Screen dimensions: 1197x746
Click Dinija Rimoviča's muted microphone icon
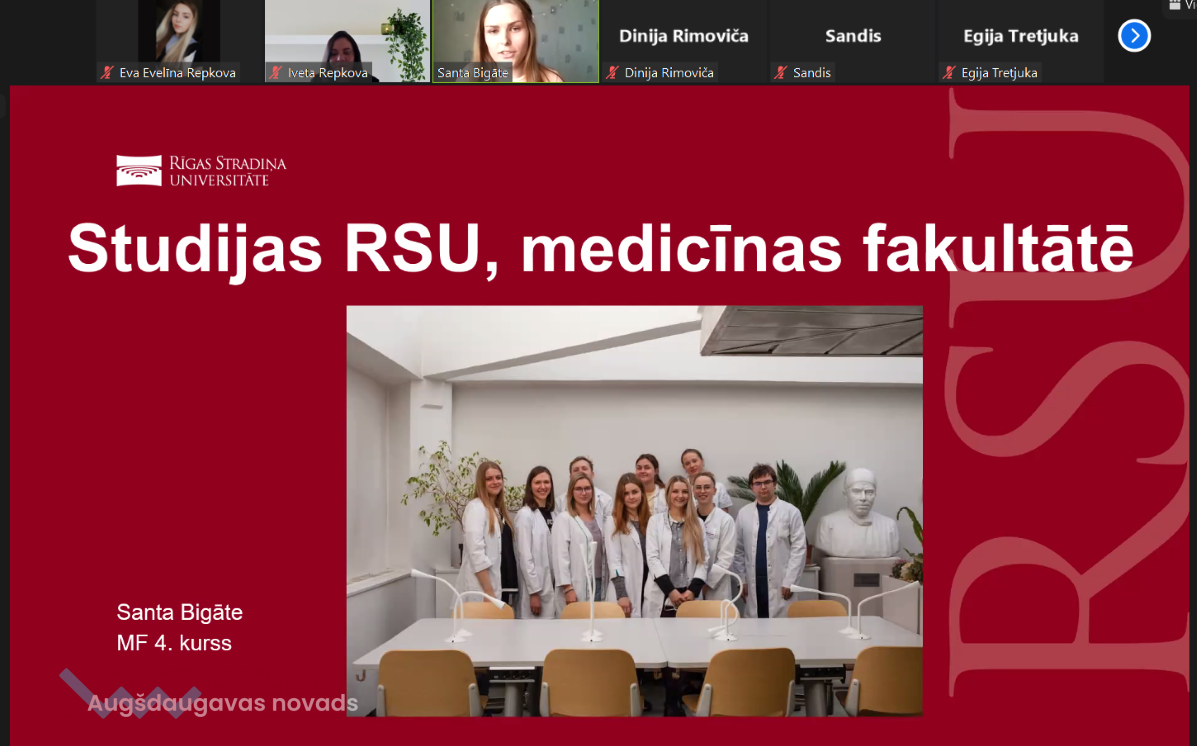coord(612,73)
